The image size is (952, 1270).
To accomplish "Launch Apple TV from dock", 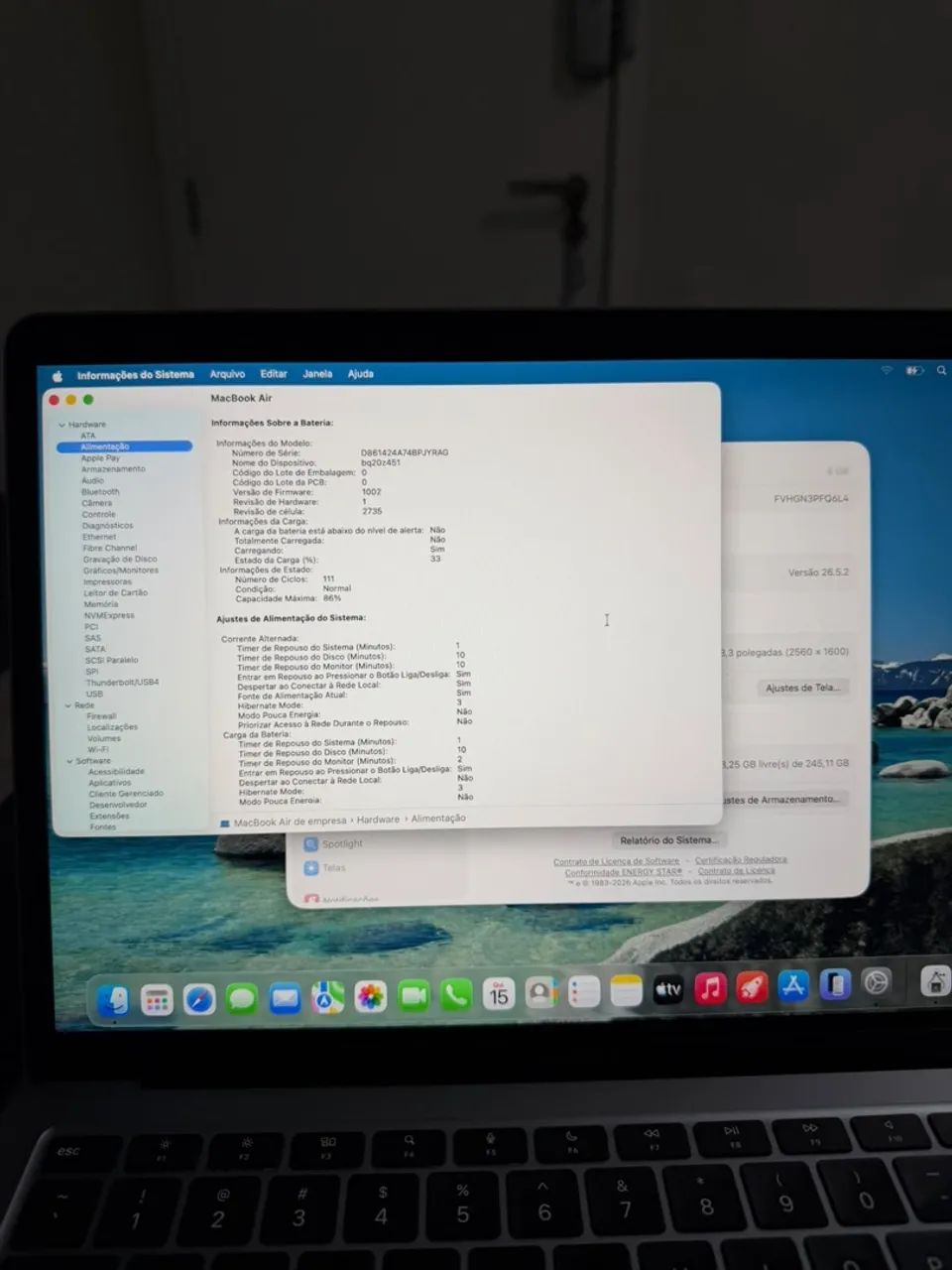I will [668, 989].
